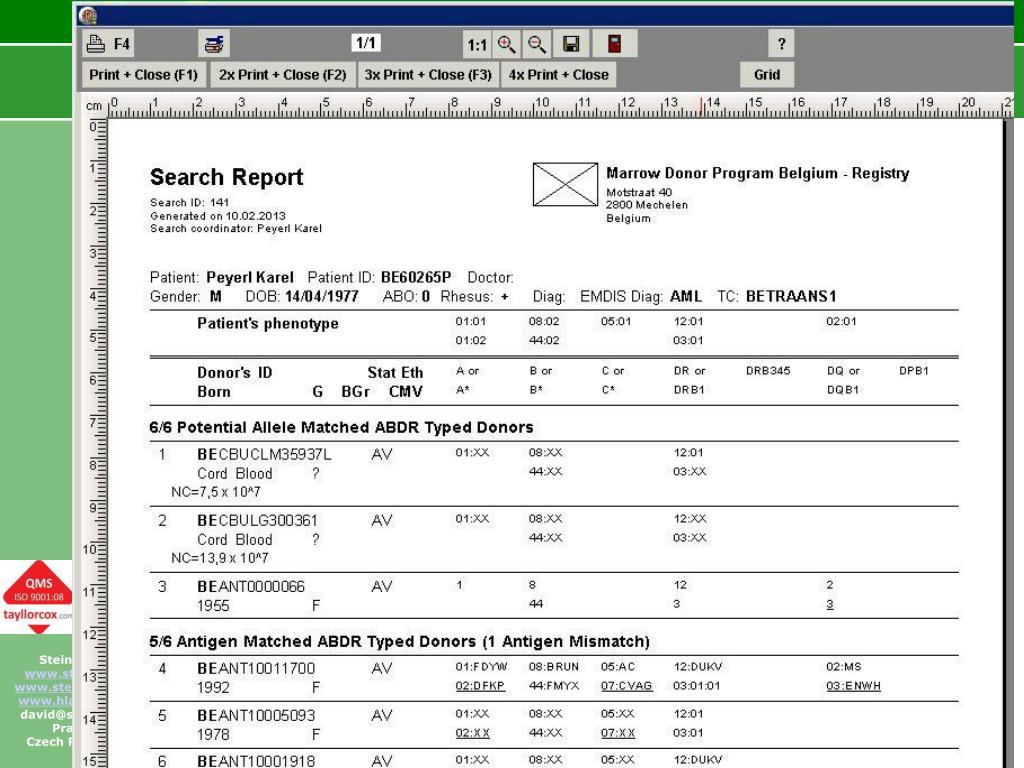Click Print + Close (F1) button

coord(144,74)
